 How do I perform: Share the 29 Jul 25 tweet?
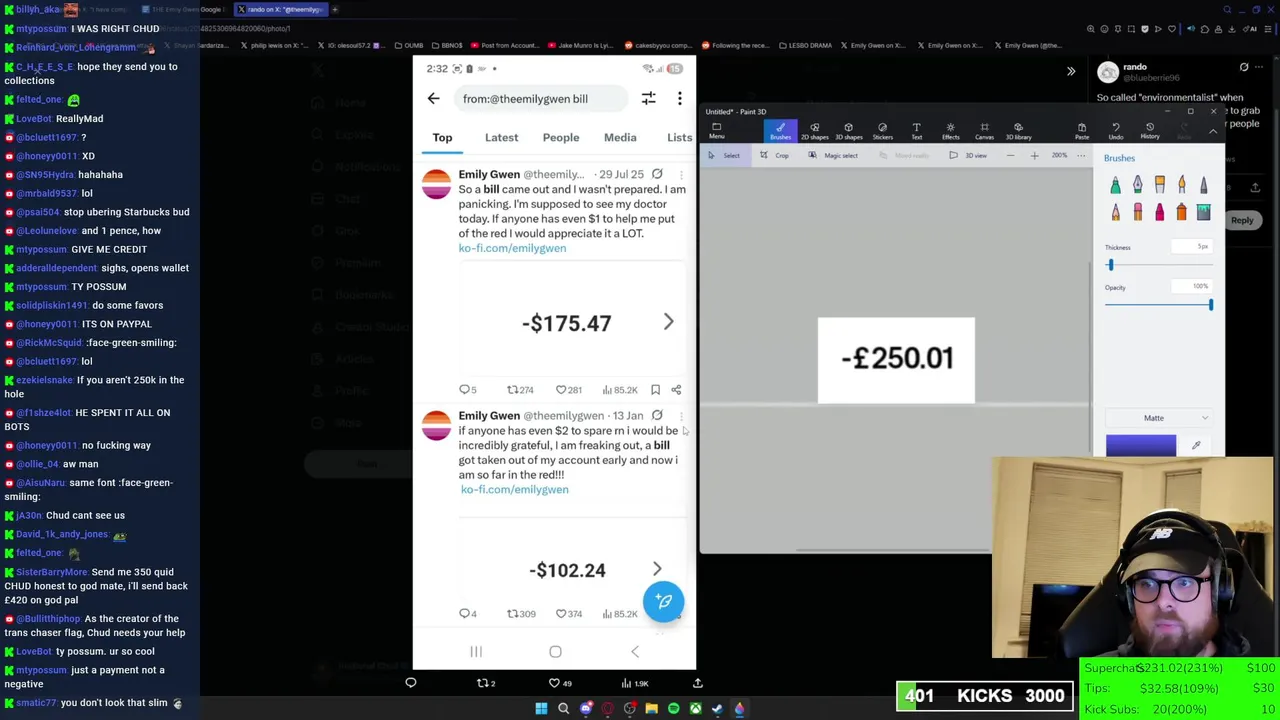pyautogui.click(x=676, y=390)
